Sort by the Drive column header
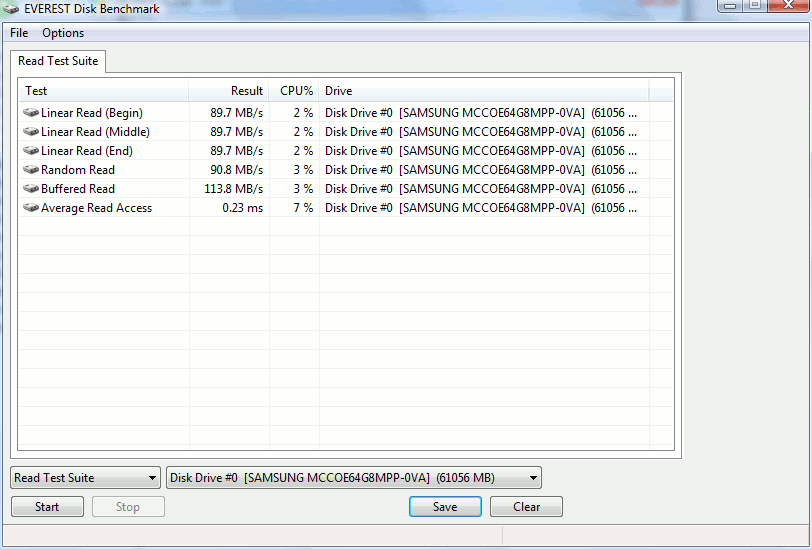812x549 pixels. click(x=484, y=91)
